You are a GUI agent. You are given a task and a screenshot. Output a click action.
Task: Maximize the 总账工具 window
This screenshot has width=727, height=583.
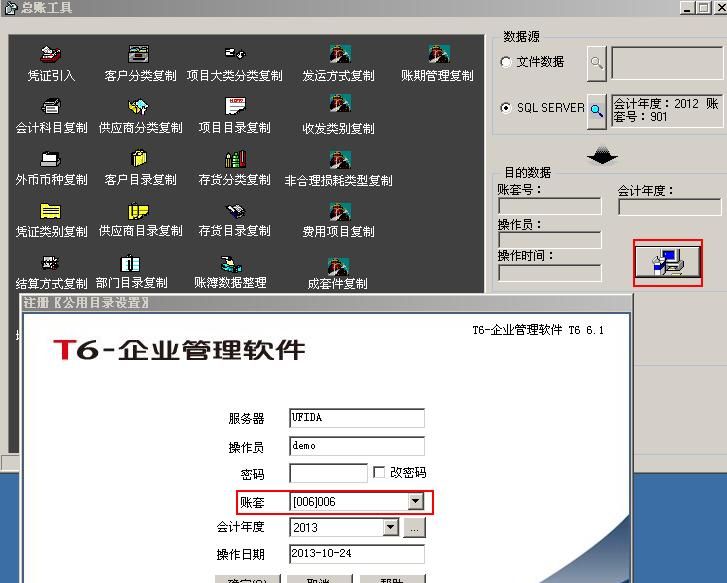tap(703, 7)
